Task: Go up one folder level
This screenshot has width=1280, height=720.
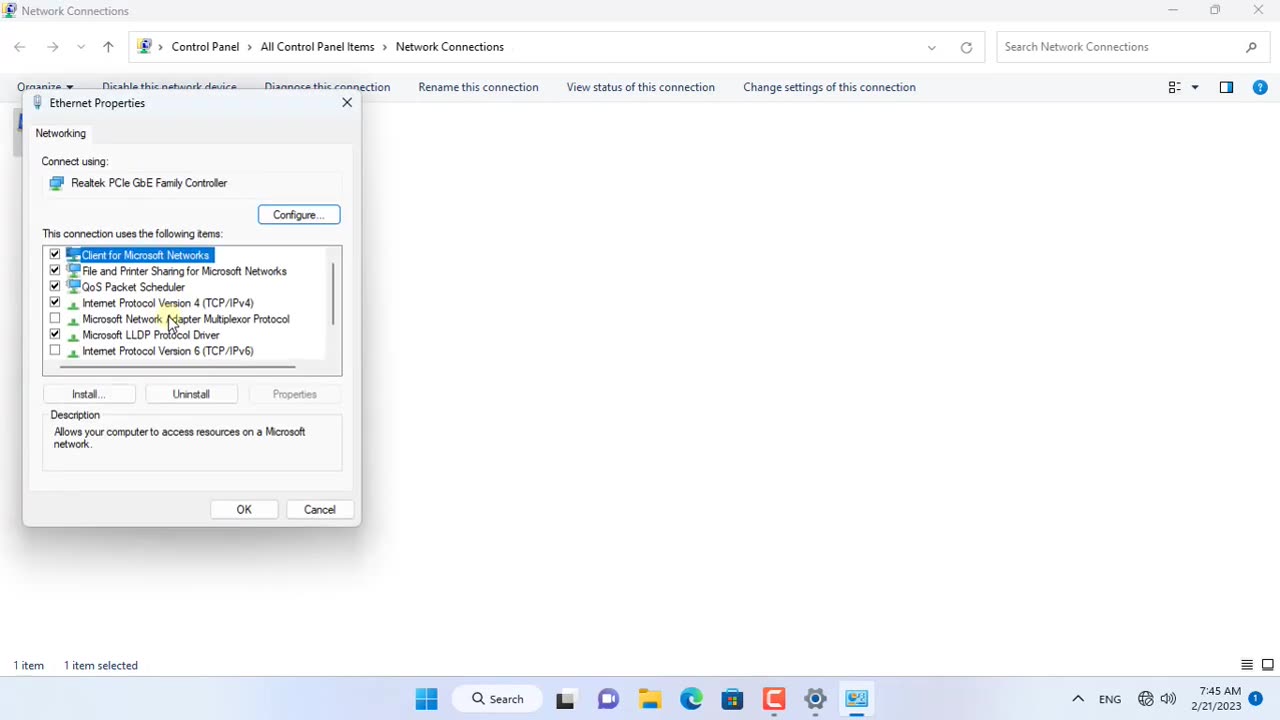Action: point(108,47)
